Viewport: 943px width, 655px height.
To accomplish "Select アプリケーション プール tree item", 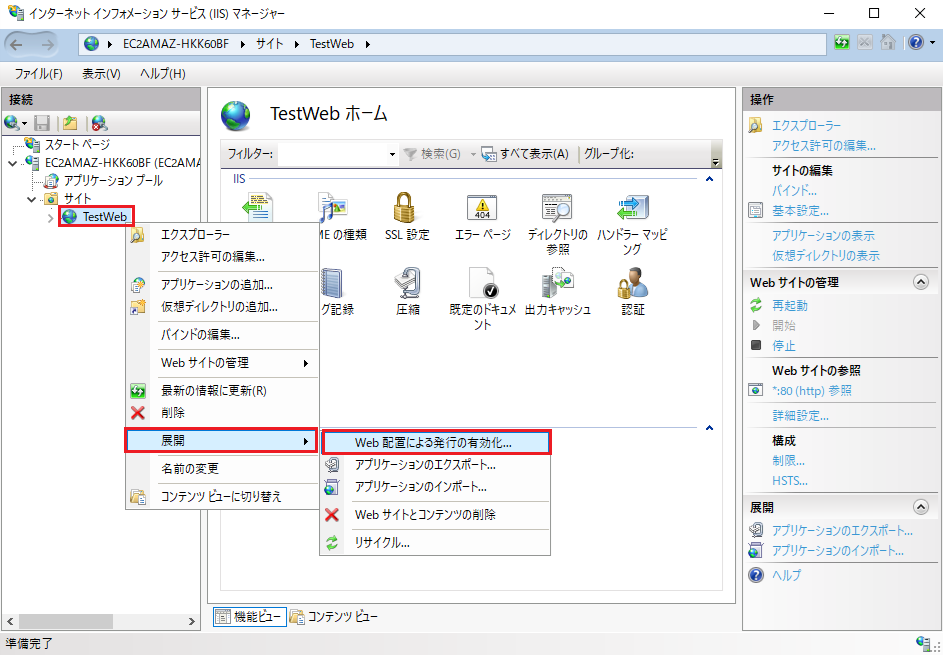I will tap(113, 180).
